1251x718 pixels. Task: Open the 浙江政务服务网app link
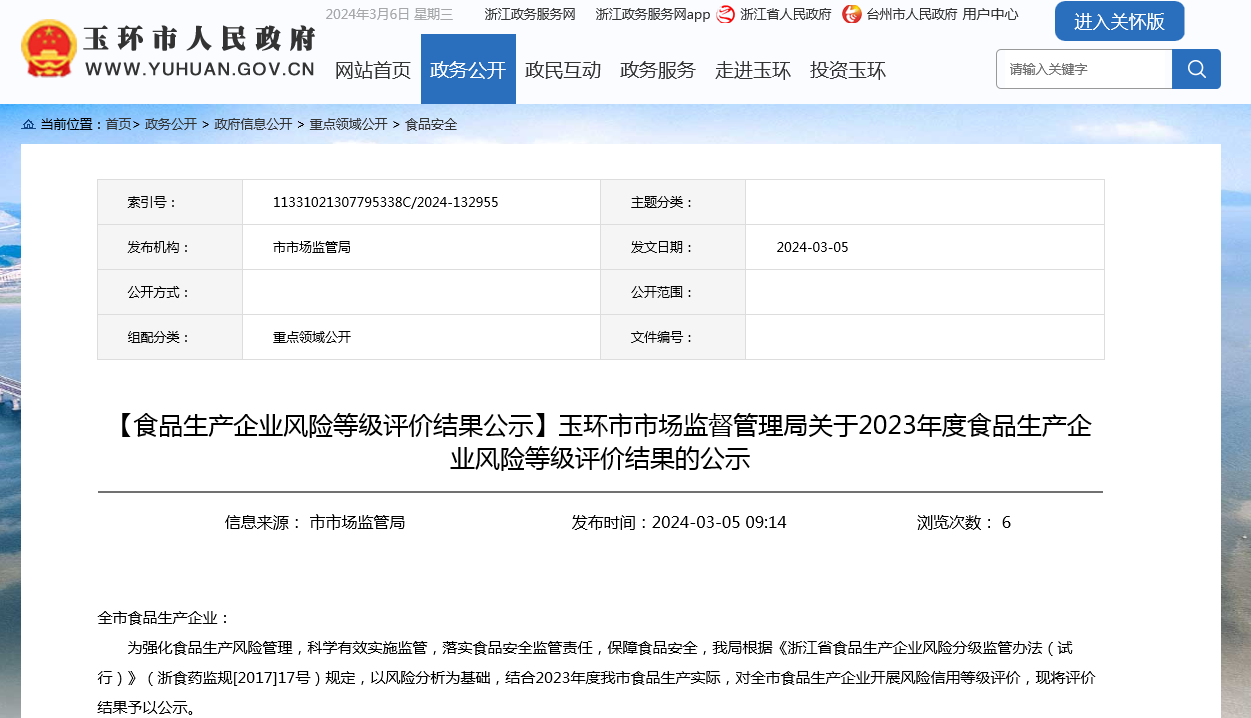tap(652, 14)
